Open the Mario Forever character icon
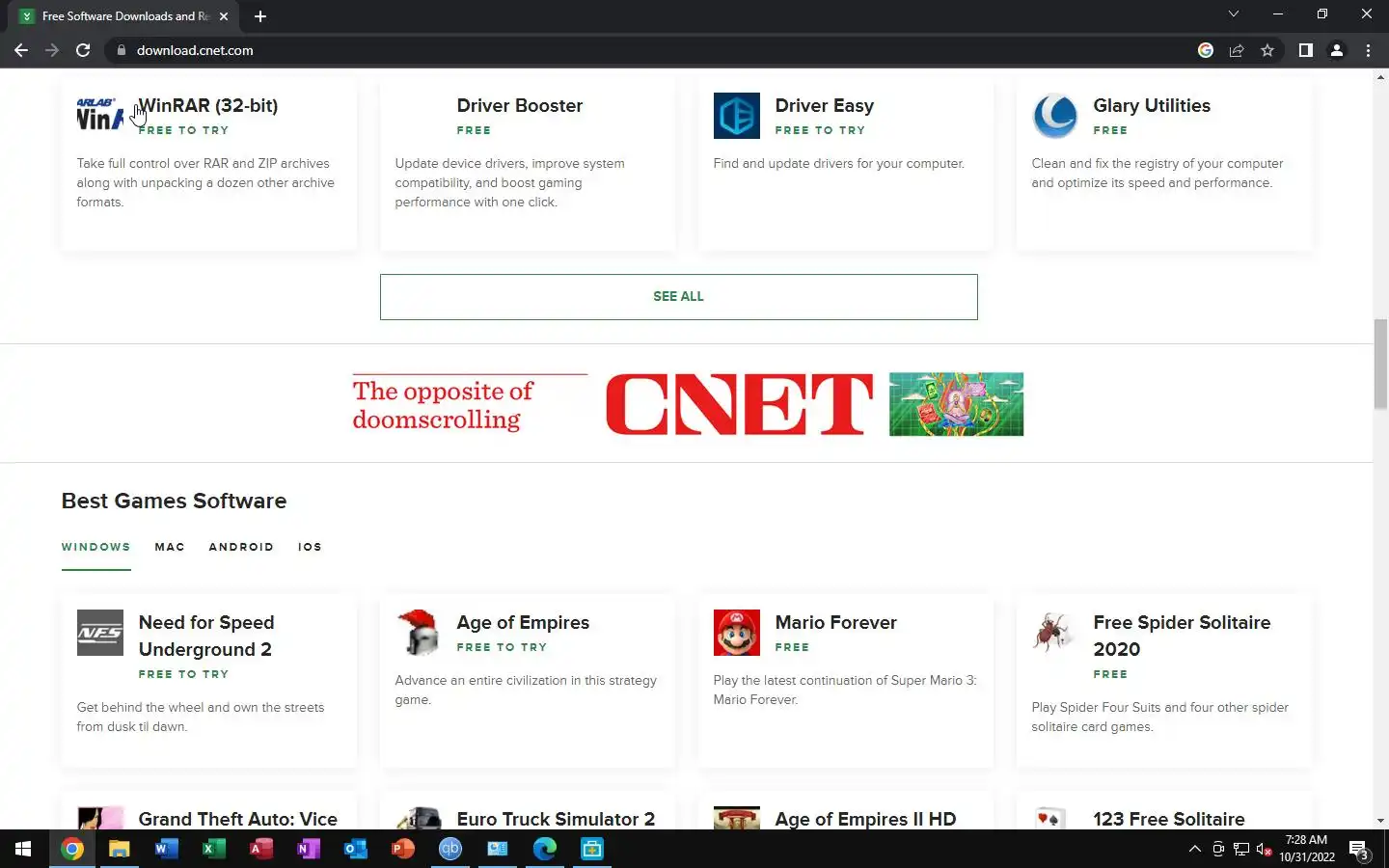Viewport: 1389px width, 868px height. click(x=737, y=633)
